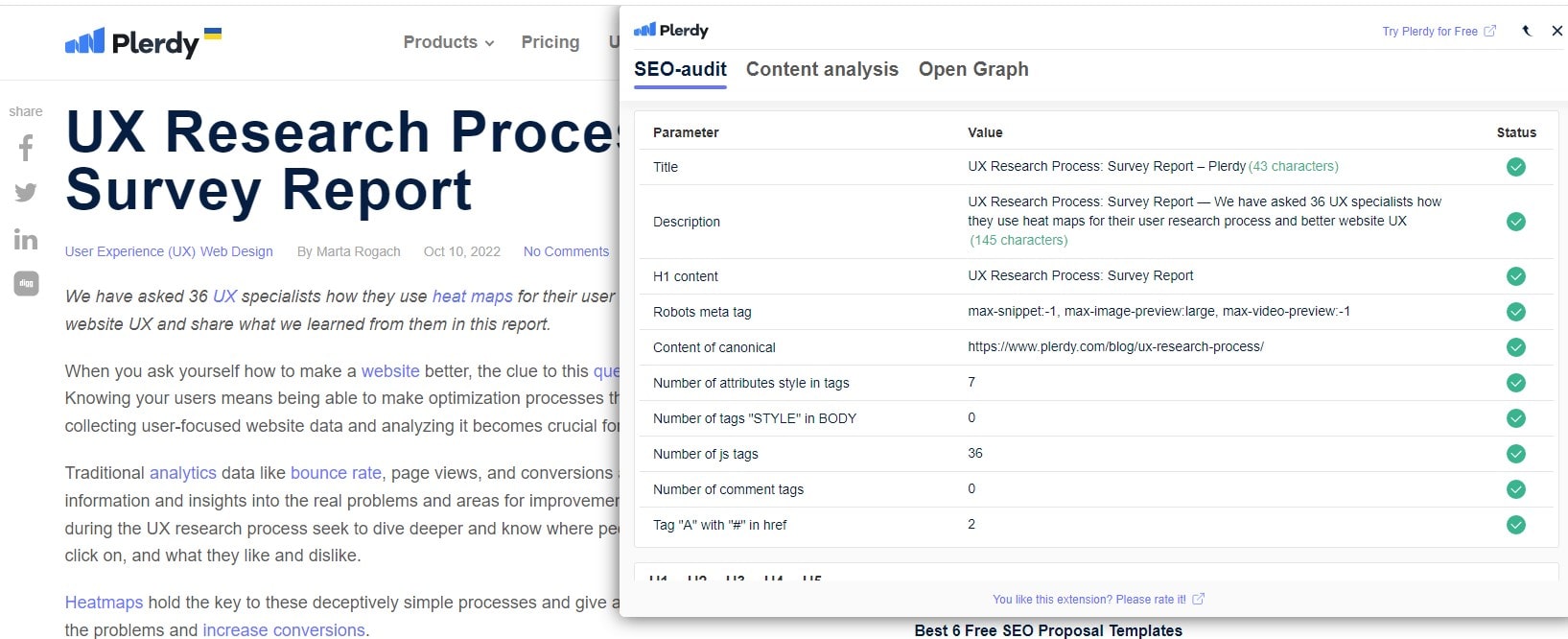Click the green status check for Title

click(x=1515, y=167)
